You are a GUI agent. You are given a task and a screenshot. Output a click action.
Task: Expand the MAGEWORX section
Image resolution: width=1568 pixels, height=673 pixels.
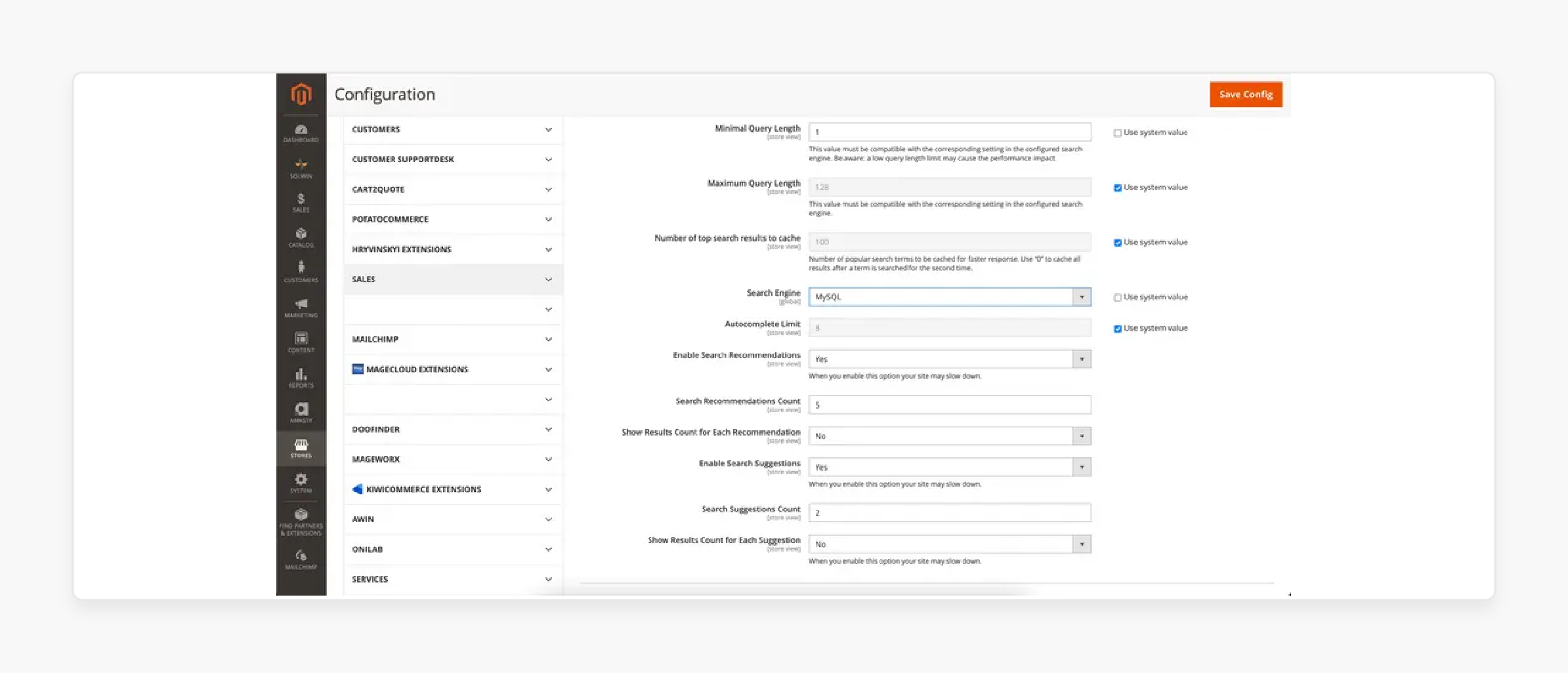click(453, 459)
